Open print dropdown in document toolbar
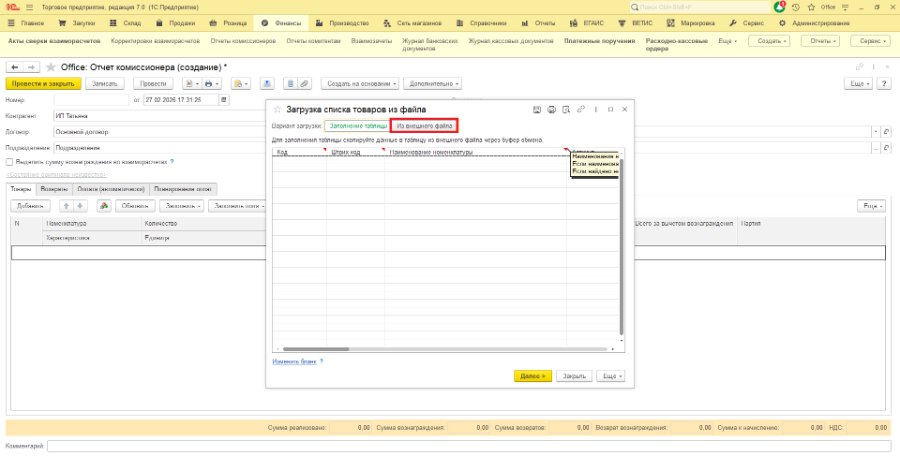This screenshot has height=456, width=900. 210,83
